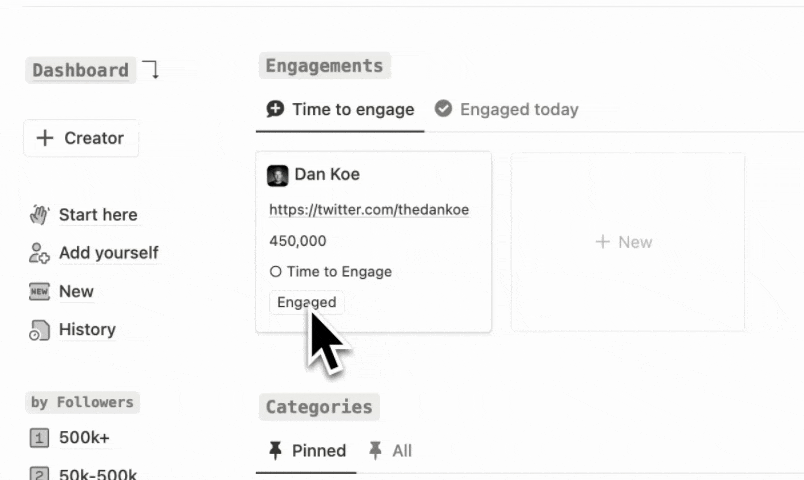Click the NEW badge icon in sidebar
Screen dimensions: 804x480
(x=39, y=291)
